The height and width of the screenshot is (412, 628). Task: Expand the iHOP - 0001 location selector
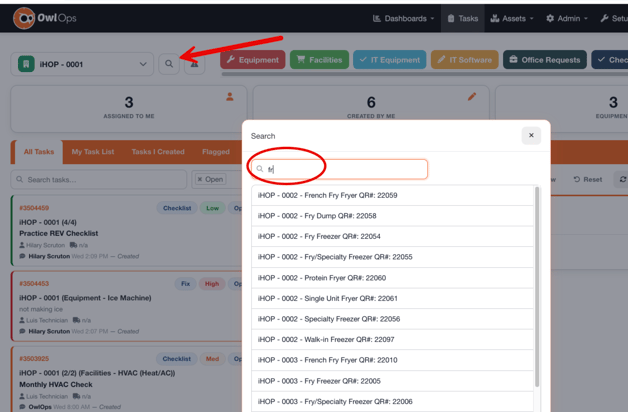click(x=82, y=64)
